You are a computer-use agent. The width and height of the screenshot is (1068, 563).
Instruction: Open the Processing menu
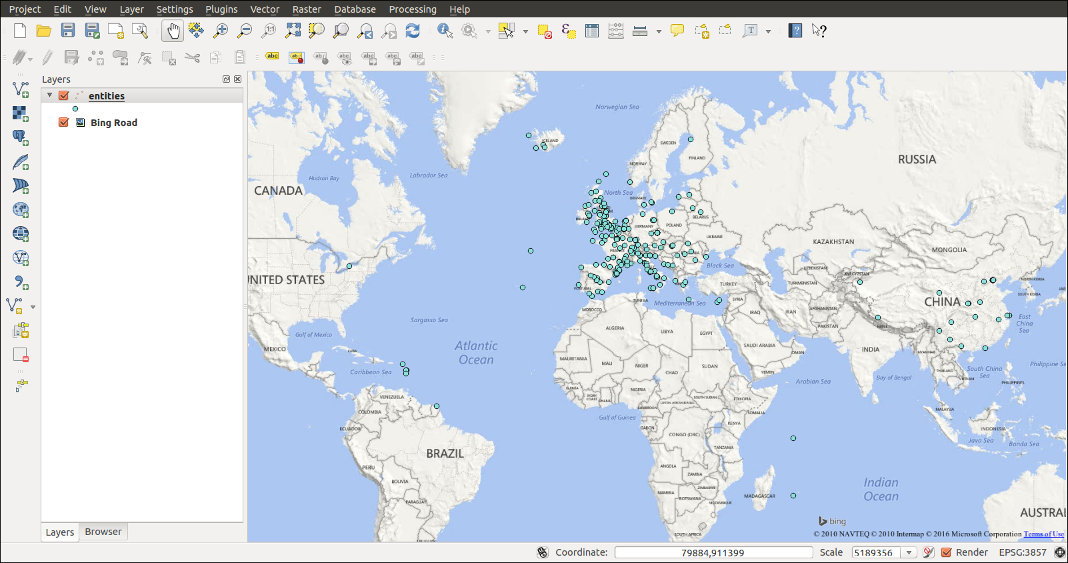[412, 9]
